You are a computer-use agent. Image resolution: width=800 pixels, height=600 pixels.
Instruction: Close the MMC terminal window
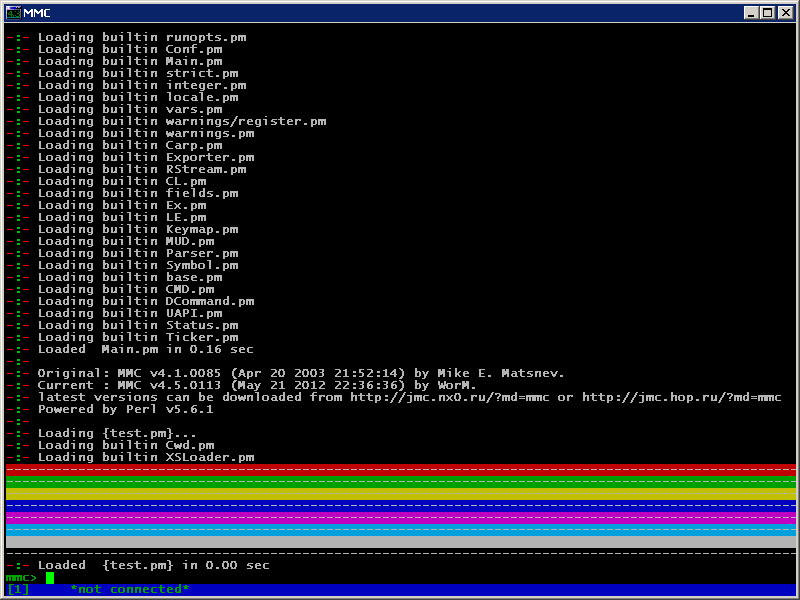784,13
